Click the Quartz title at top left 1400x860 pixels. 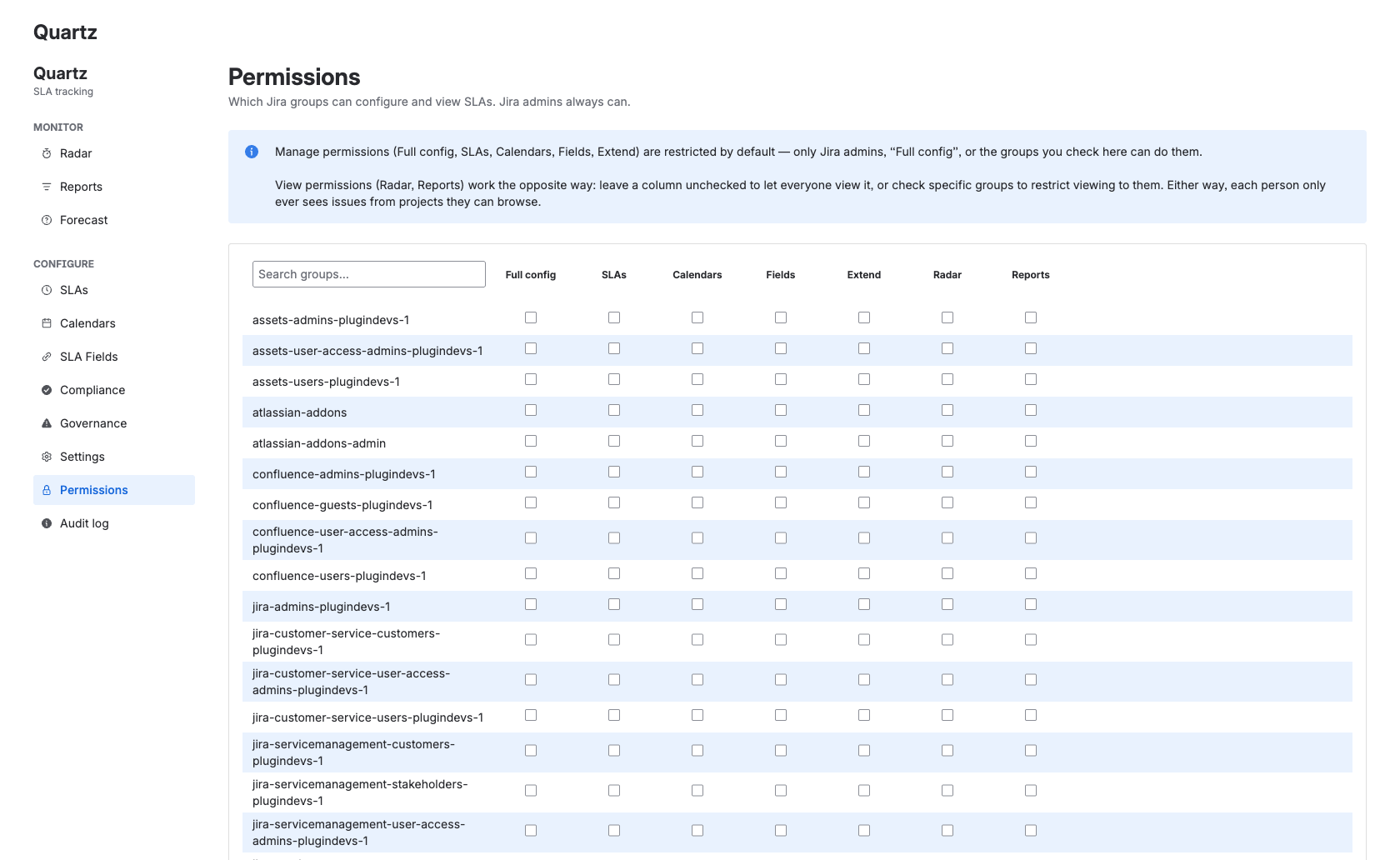pyautogui.click(x=65, y=32)
